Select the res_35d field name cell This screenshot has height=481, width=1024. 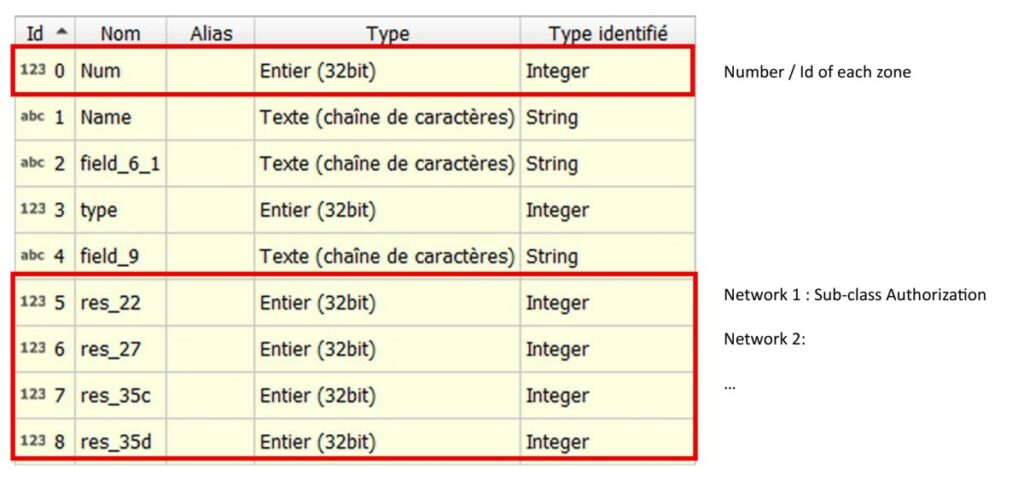[115, 441]
